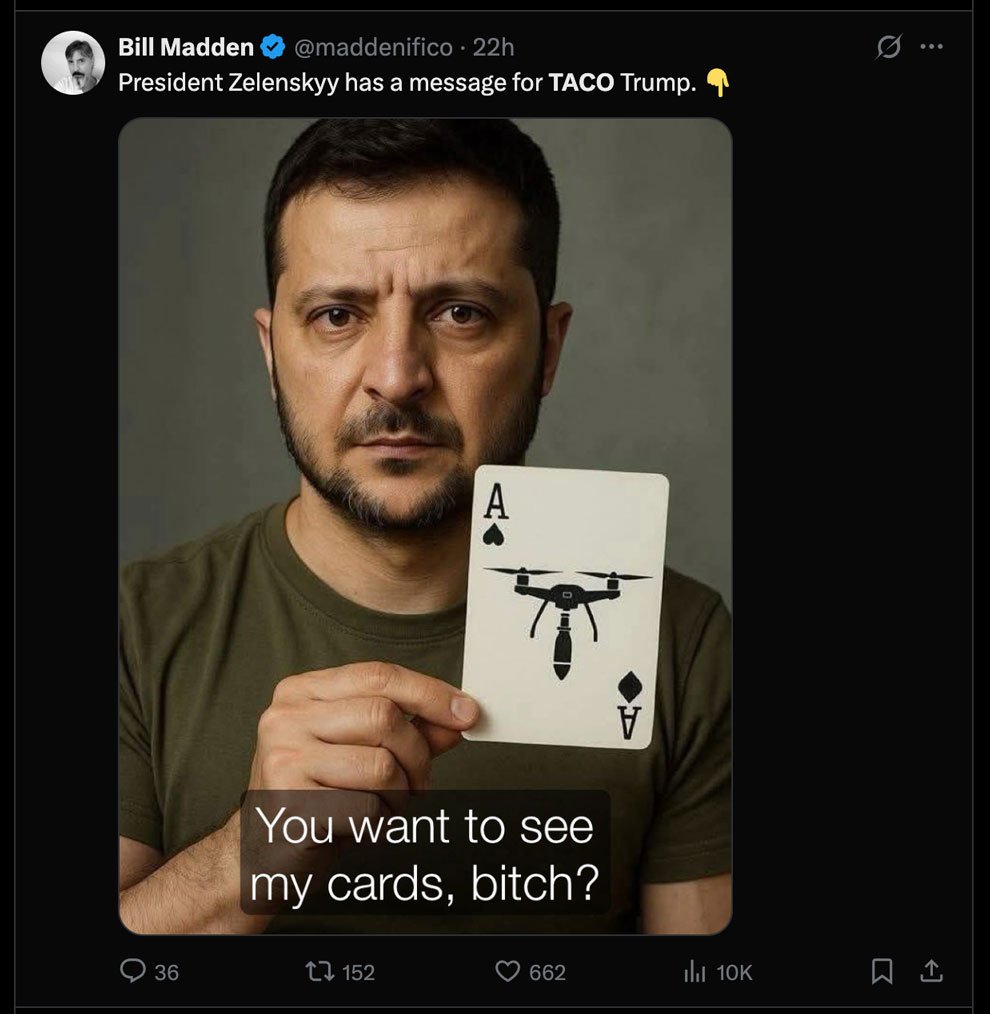Click the pointing down hand emoji
This screenshot has height=1014, width=990.
[x=717, y=83]
